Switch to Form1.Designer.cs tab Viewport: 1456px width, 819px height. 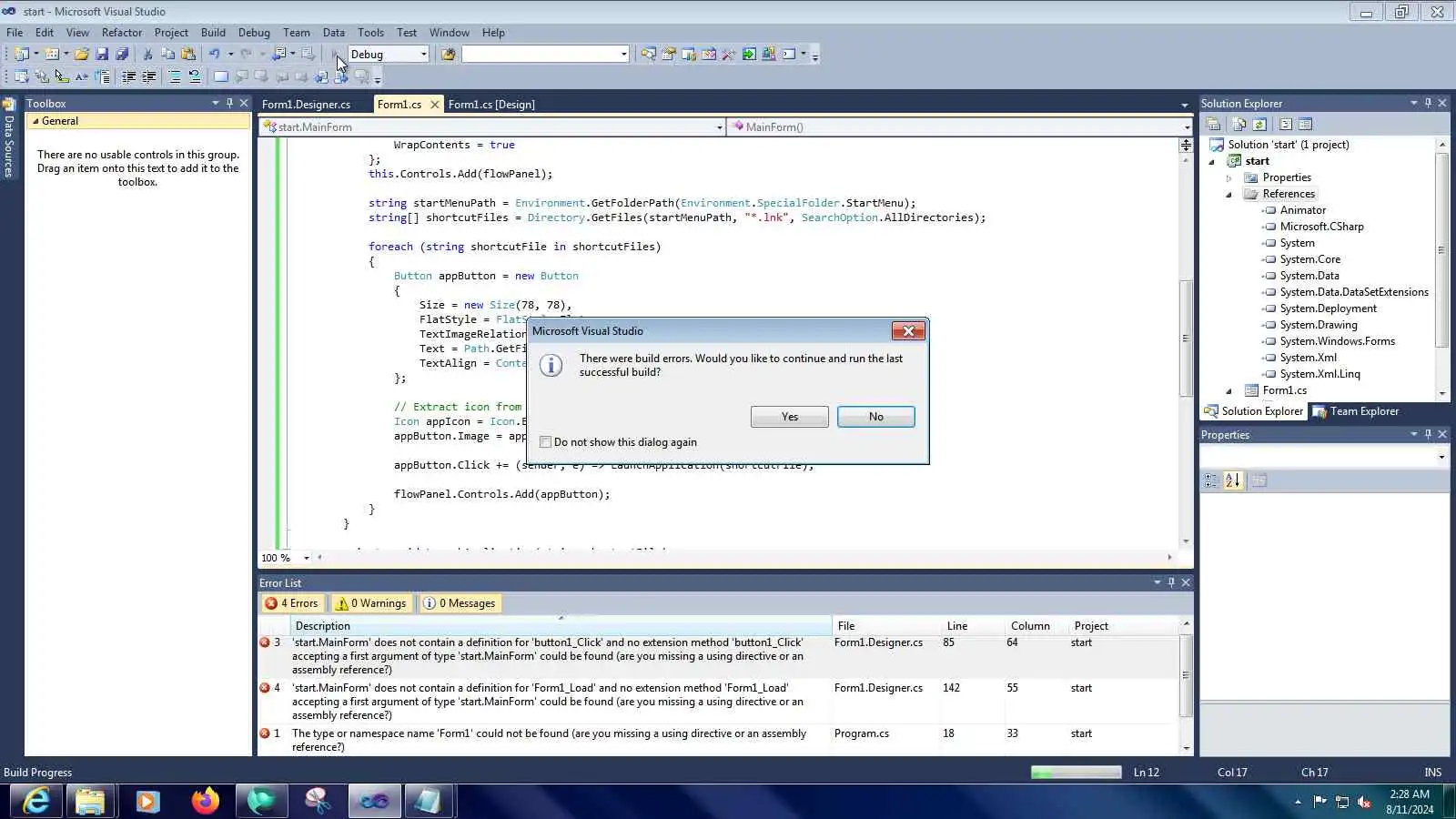[307, 105]
